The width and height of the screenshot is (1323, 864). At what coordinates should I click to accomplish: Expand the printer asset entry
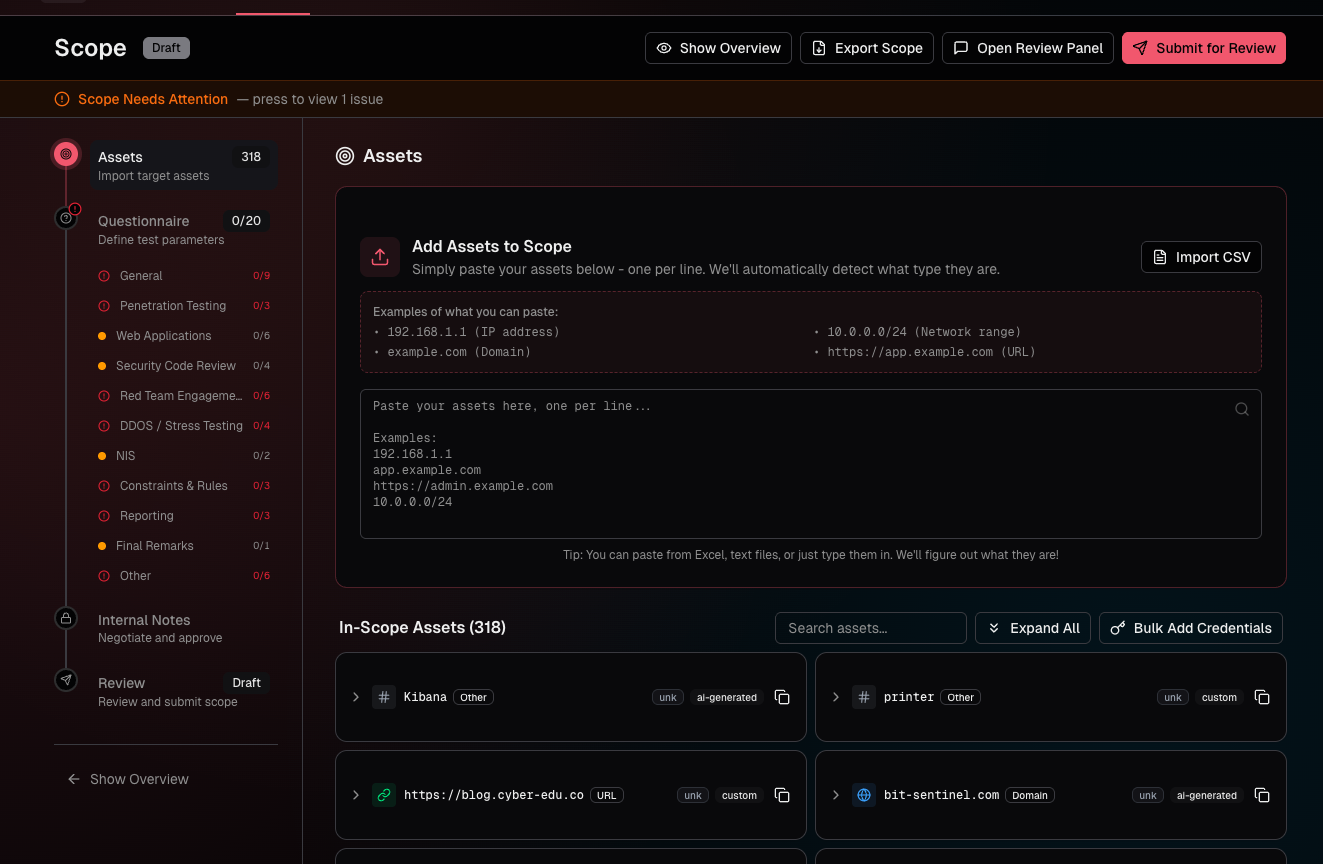pyautogui.click(x=836, y=697)
